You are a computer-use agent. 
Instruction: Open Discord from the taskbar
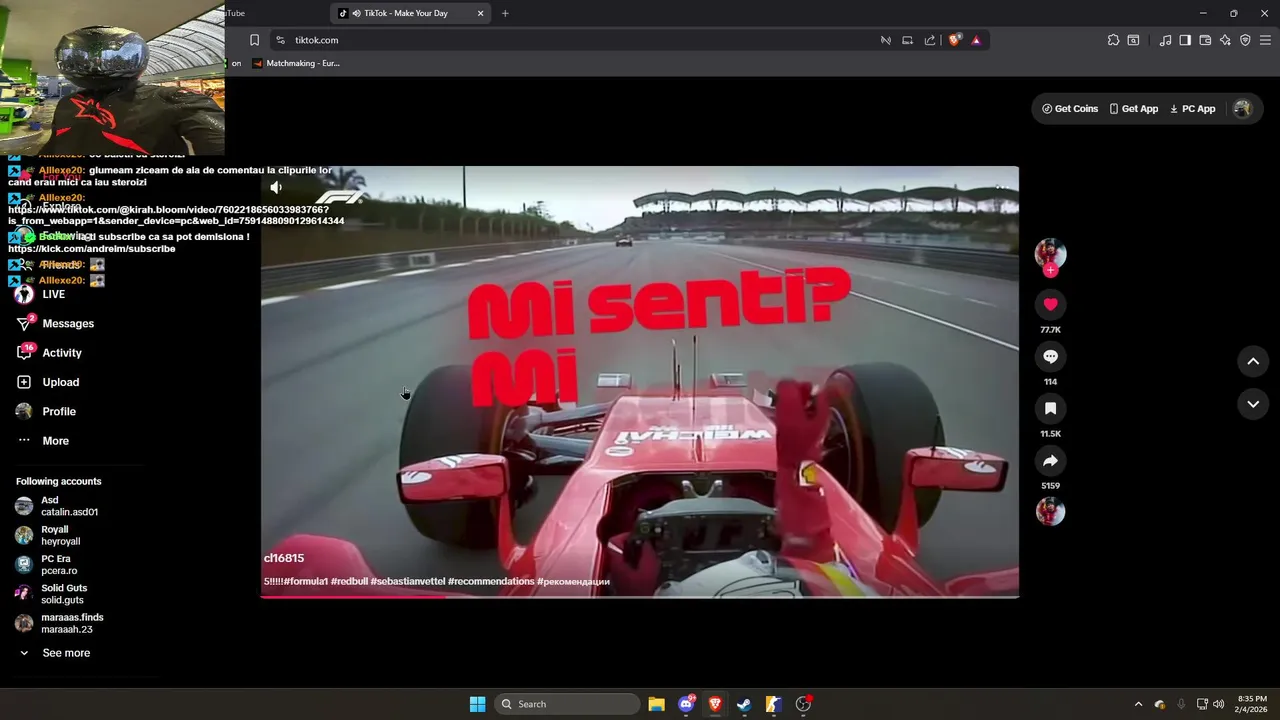pos(686,704)
